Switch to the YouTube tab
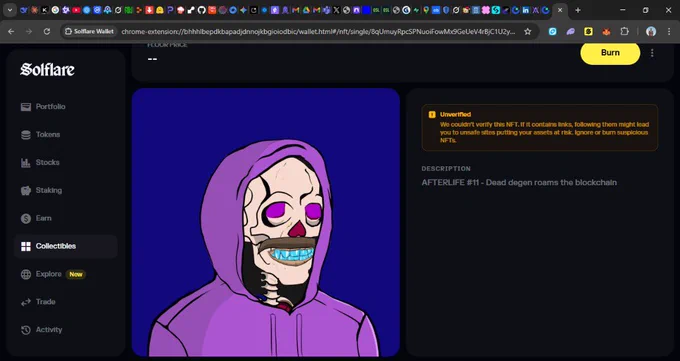The width and height of the screenshot is (680, 361). coord(76,10)
